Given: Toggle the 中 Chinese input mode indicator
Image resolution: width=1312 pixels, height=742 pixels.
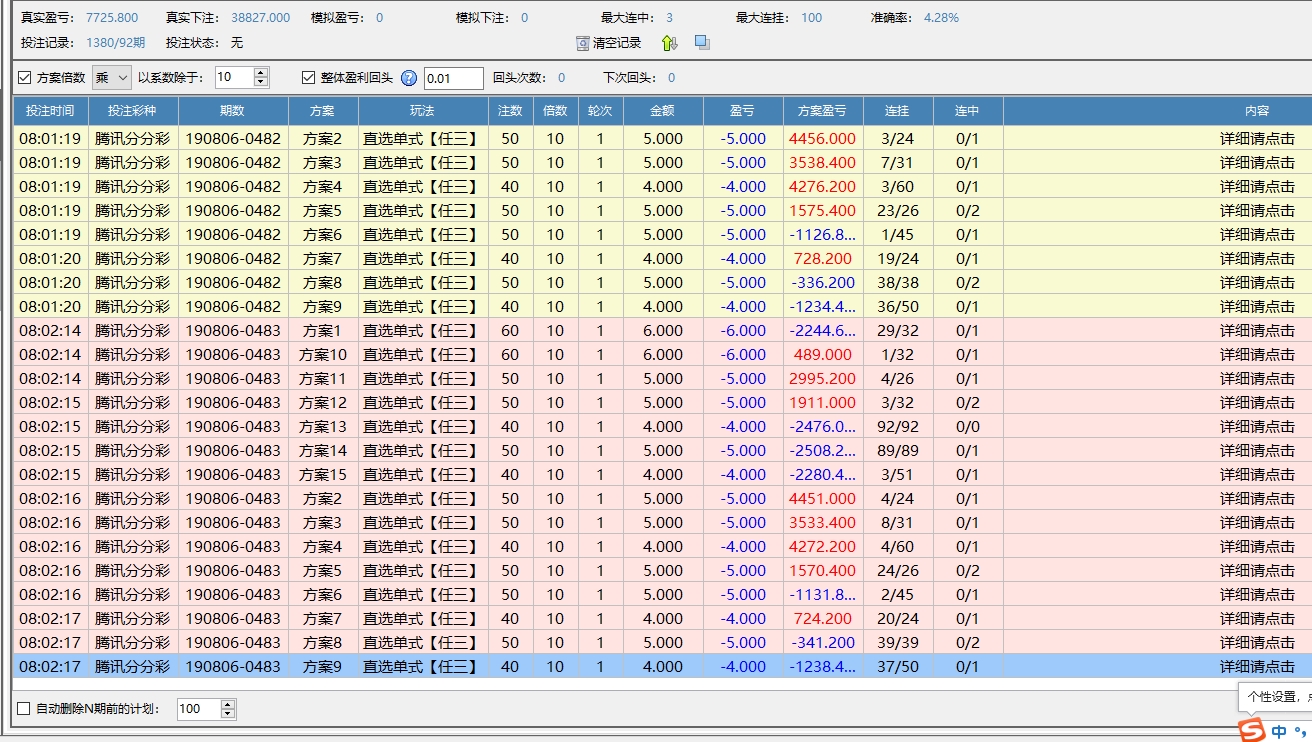Looking at the screenshot, I should 1279,731.
